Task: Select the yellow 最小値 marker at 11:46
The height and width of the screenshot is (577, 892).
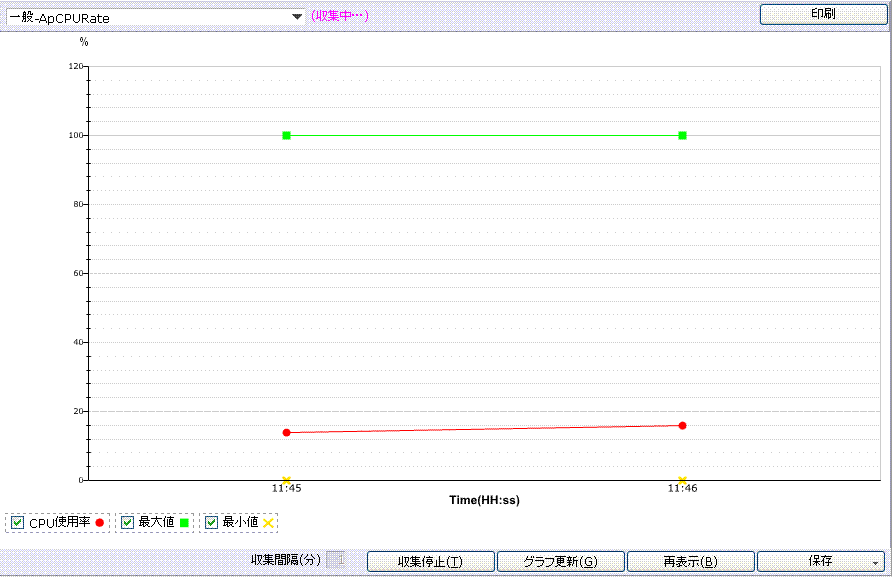Action: tap(682, 480)
